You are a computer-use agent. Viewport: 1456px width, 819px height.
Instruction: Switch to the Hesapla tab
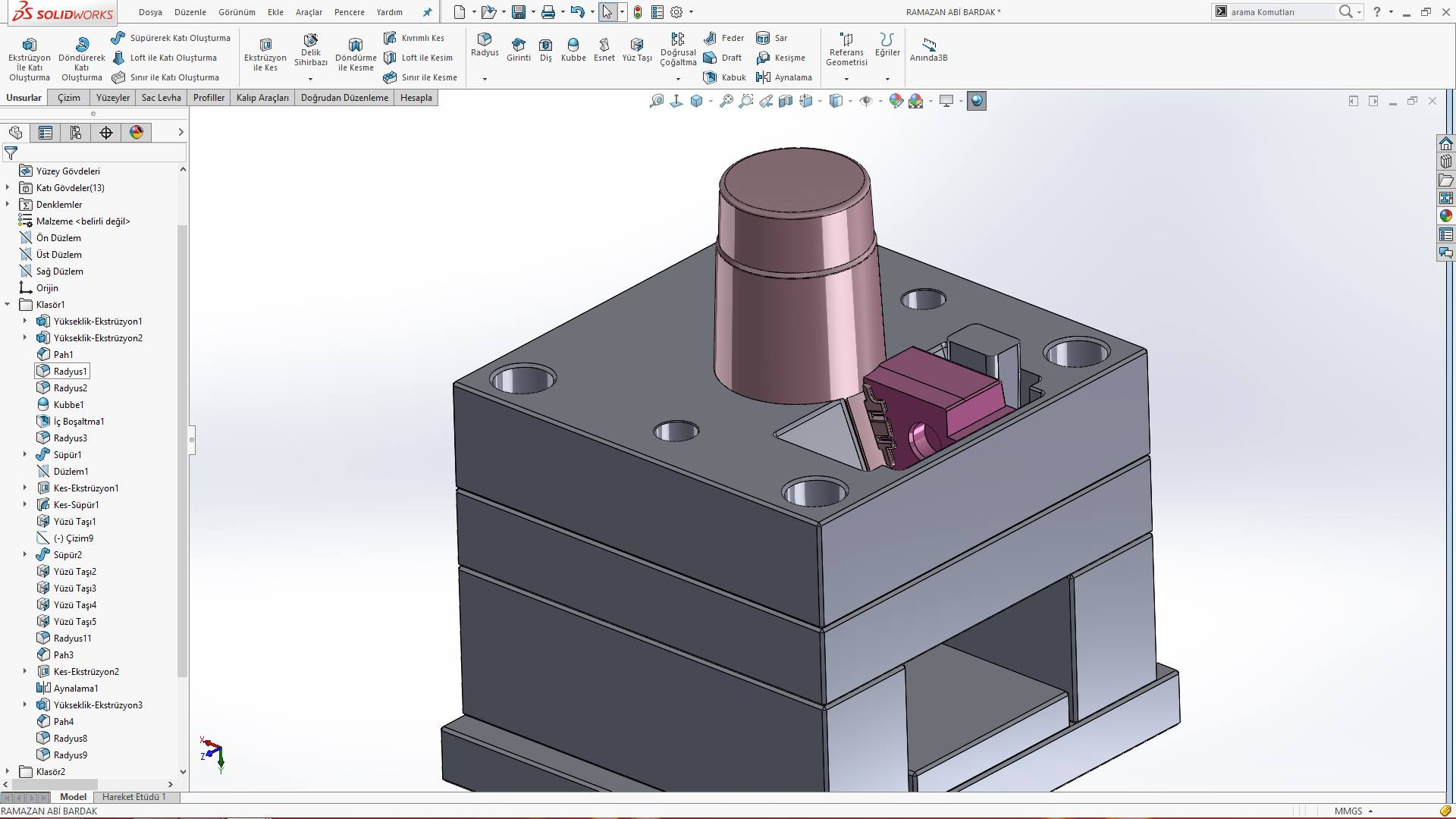click(416, 98)
